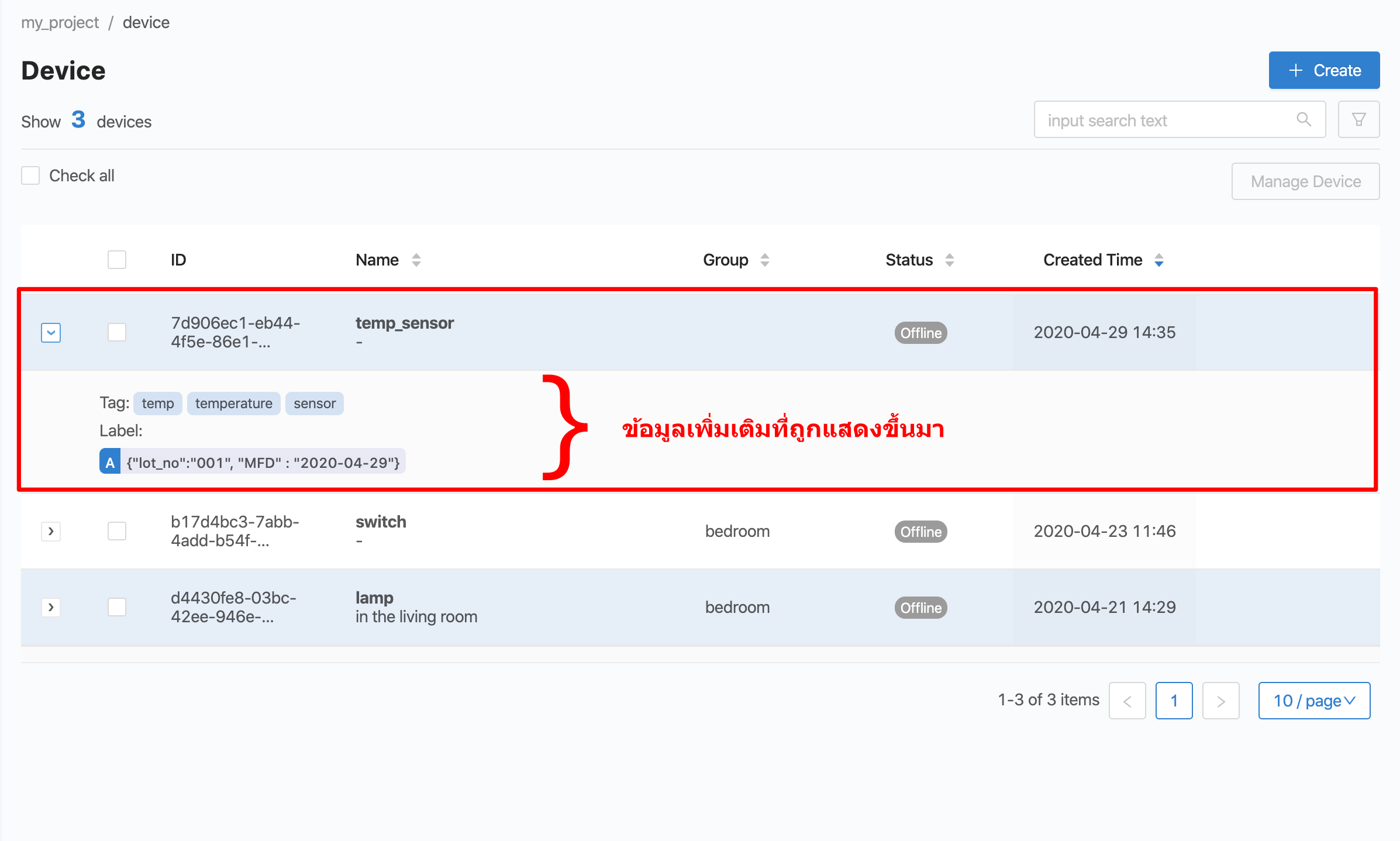Go to my_project breadcrumb link
The height and width of the screenshot is (841, 1400).
coord(60,22)
